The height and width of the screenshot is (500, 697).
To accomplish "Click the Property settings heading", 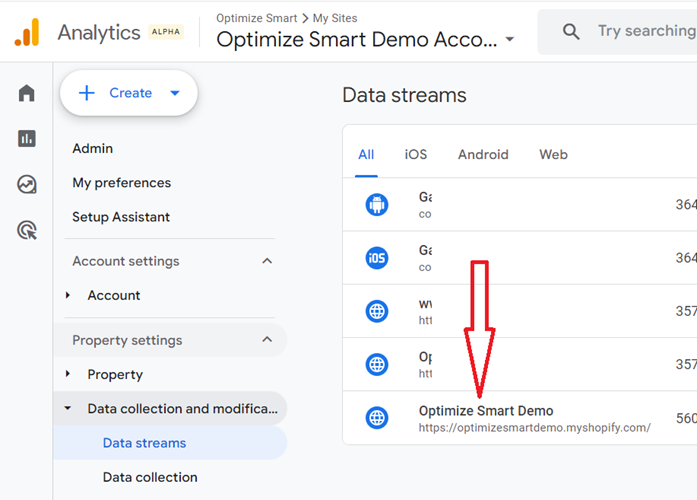I will [x=127, y=340].
